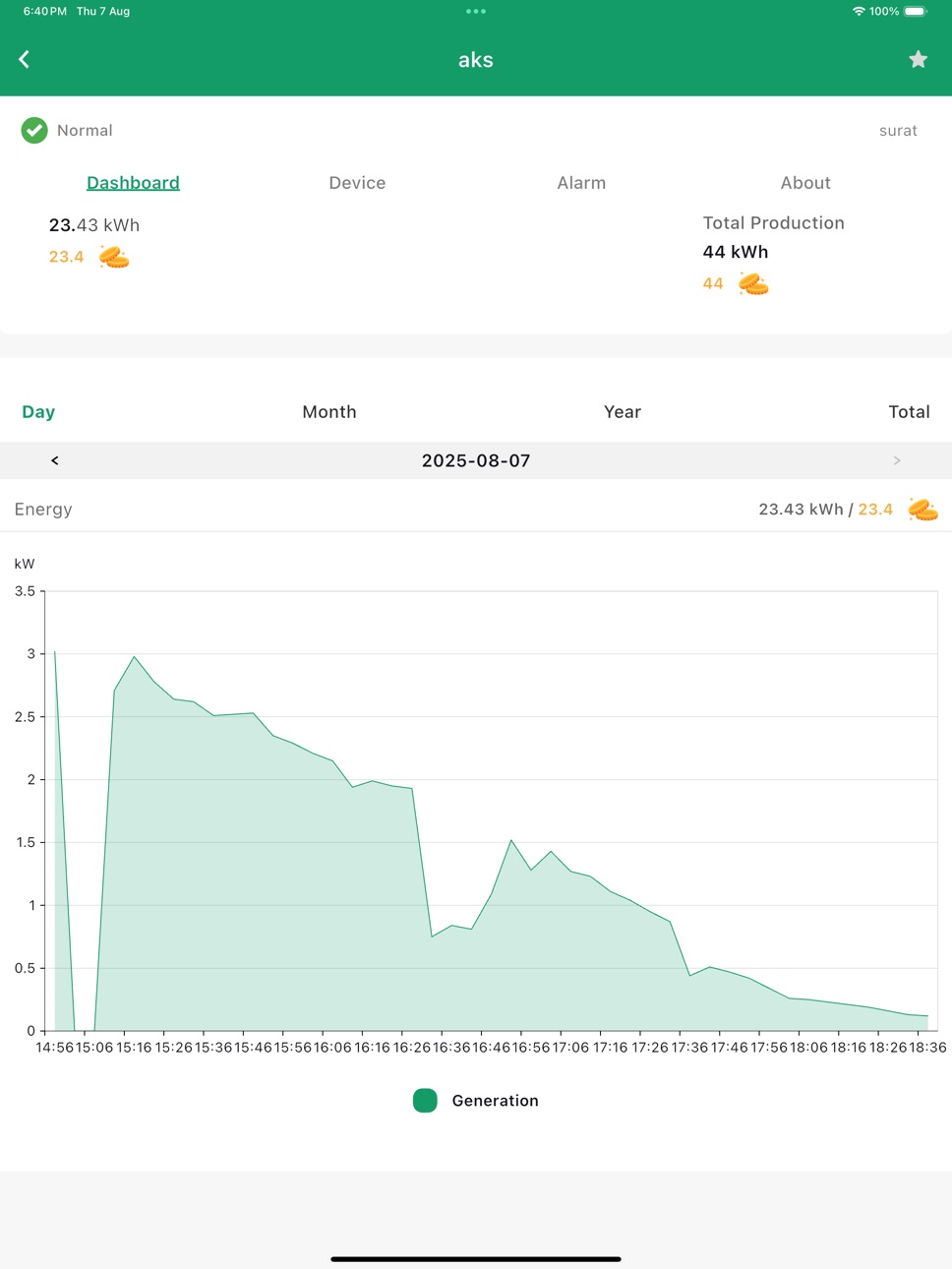Favorite the plant with star icon

click(x=918, y=60)
